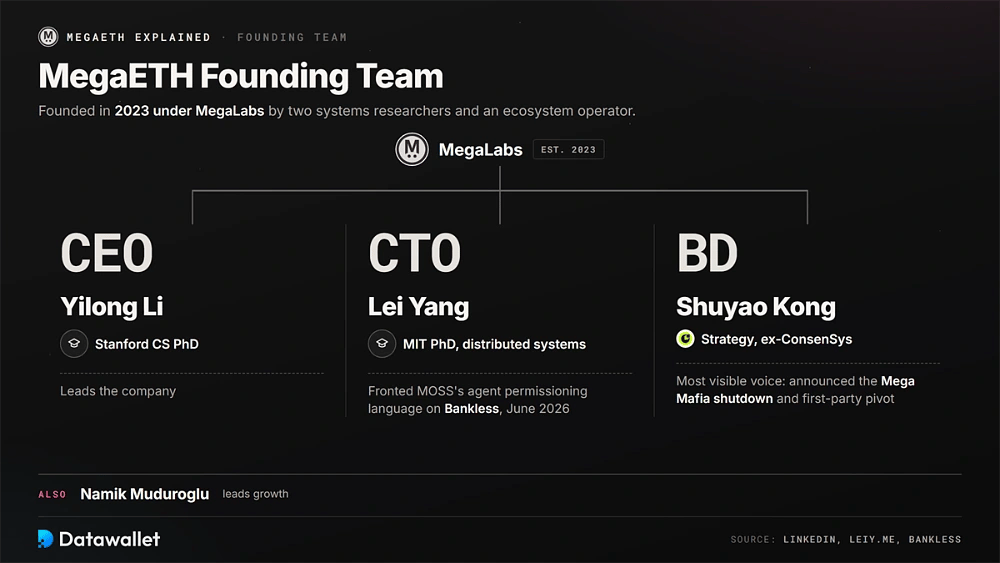The width and height of the screenshot is (1000, 563).
Task: Click the MegaLabs rabbit logo icon
Action: (412, 149)
